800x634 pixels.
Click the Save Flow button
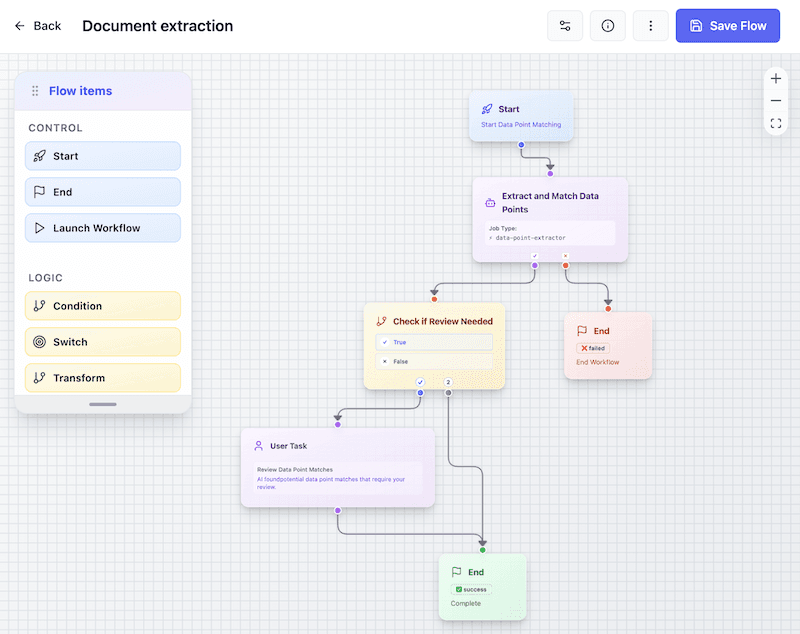pos(728,25)
